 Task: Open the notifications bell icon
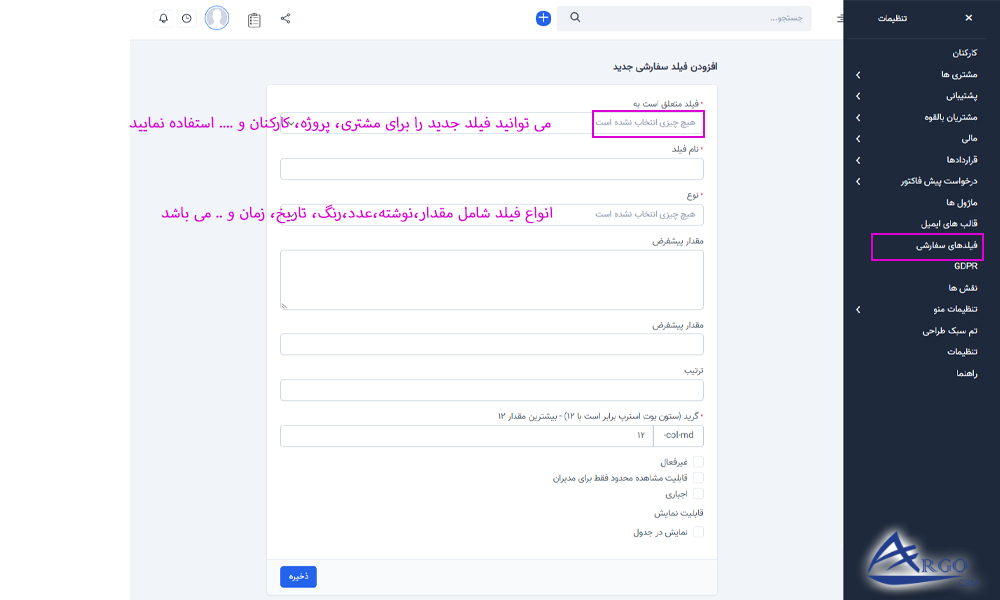pos(164,18)
